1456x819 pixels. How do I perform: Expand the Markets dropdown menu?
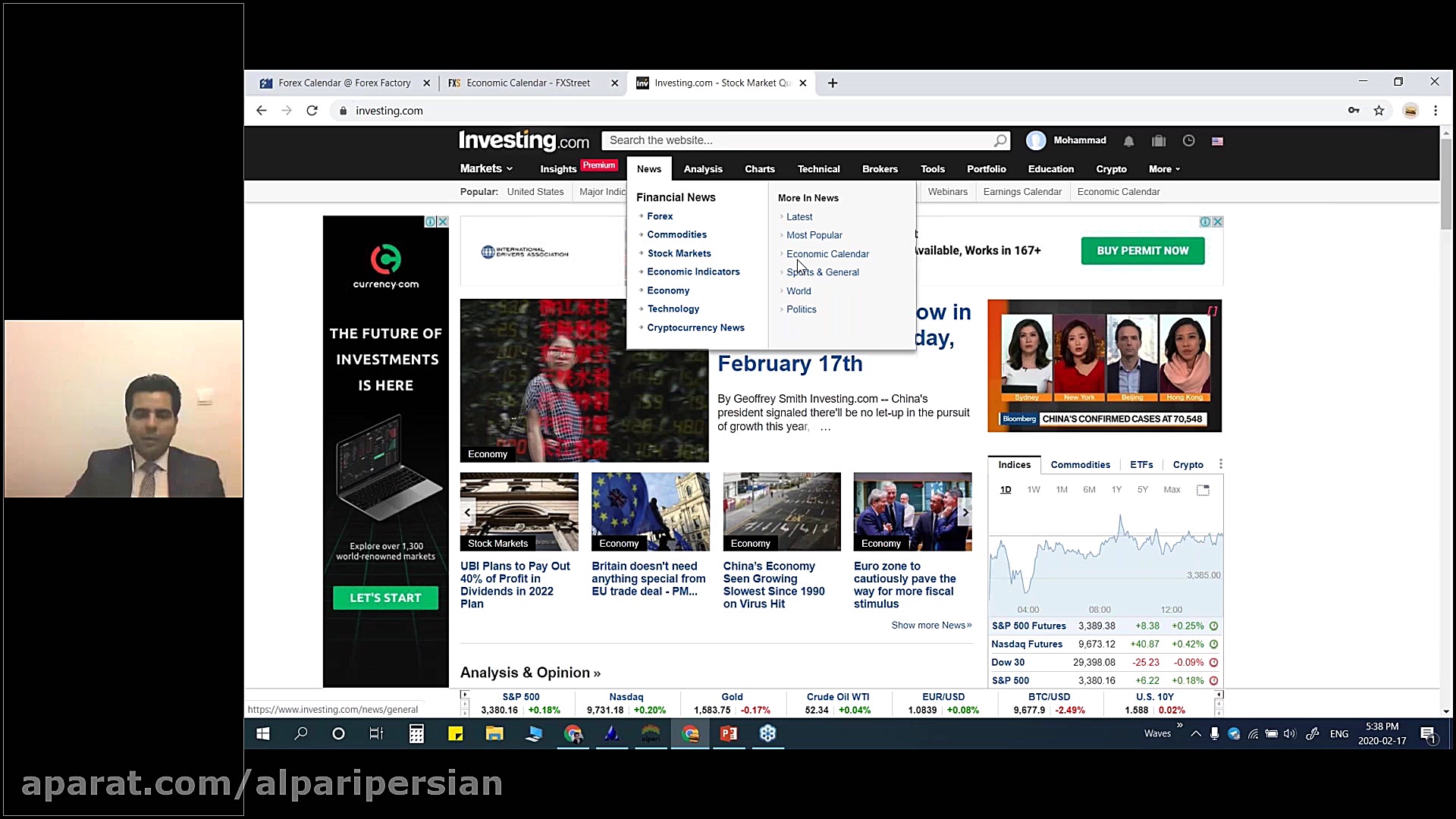coord(486,168)
